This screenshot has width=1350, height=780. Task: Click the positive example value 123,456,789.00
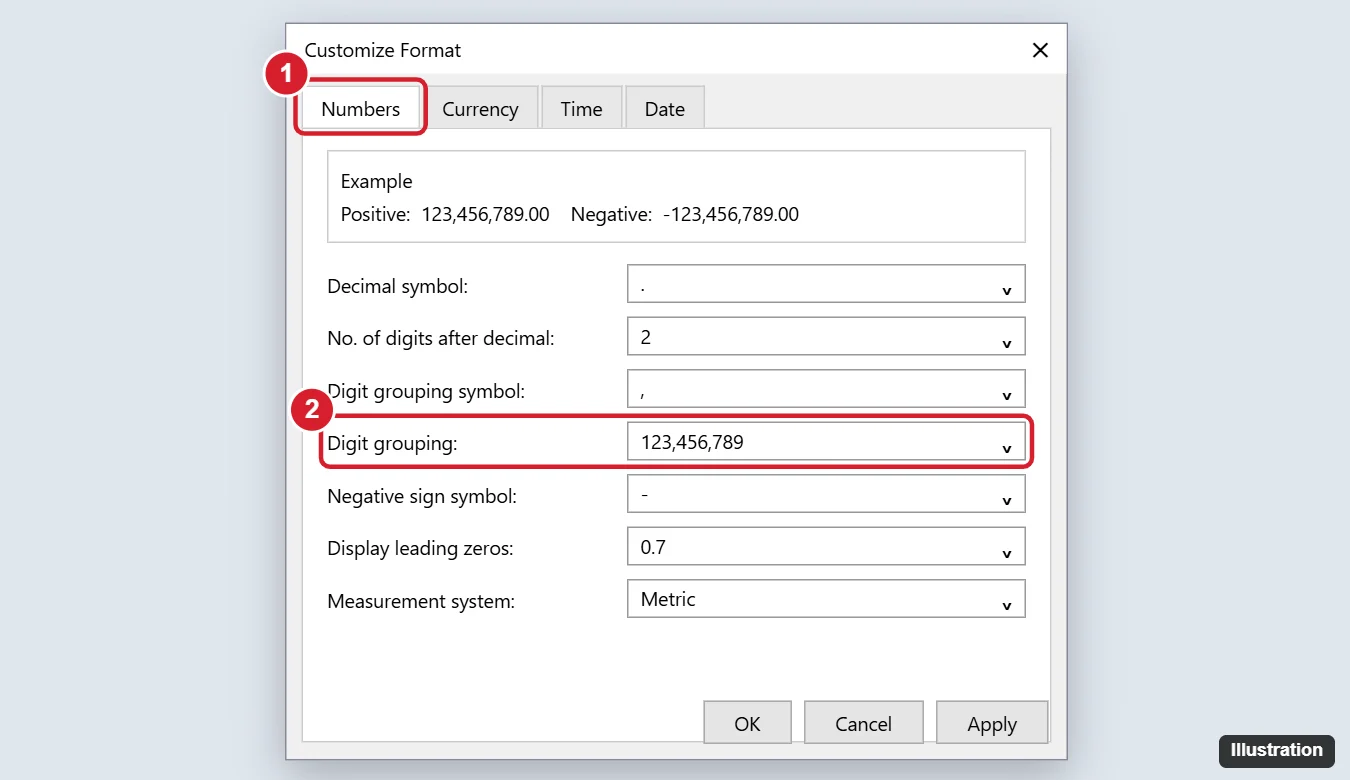click(x=486, y=214)
